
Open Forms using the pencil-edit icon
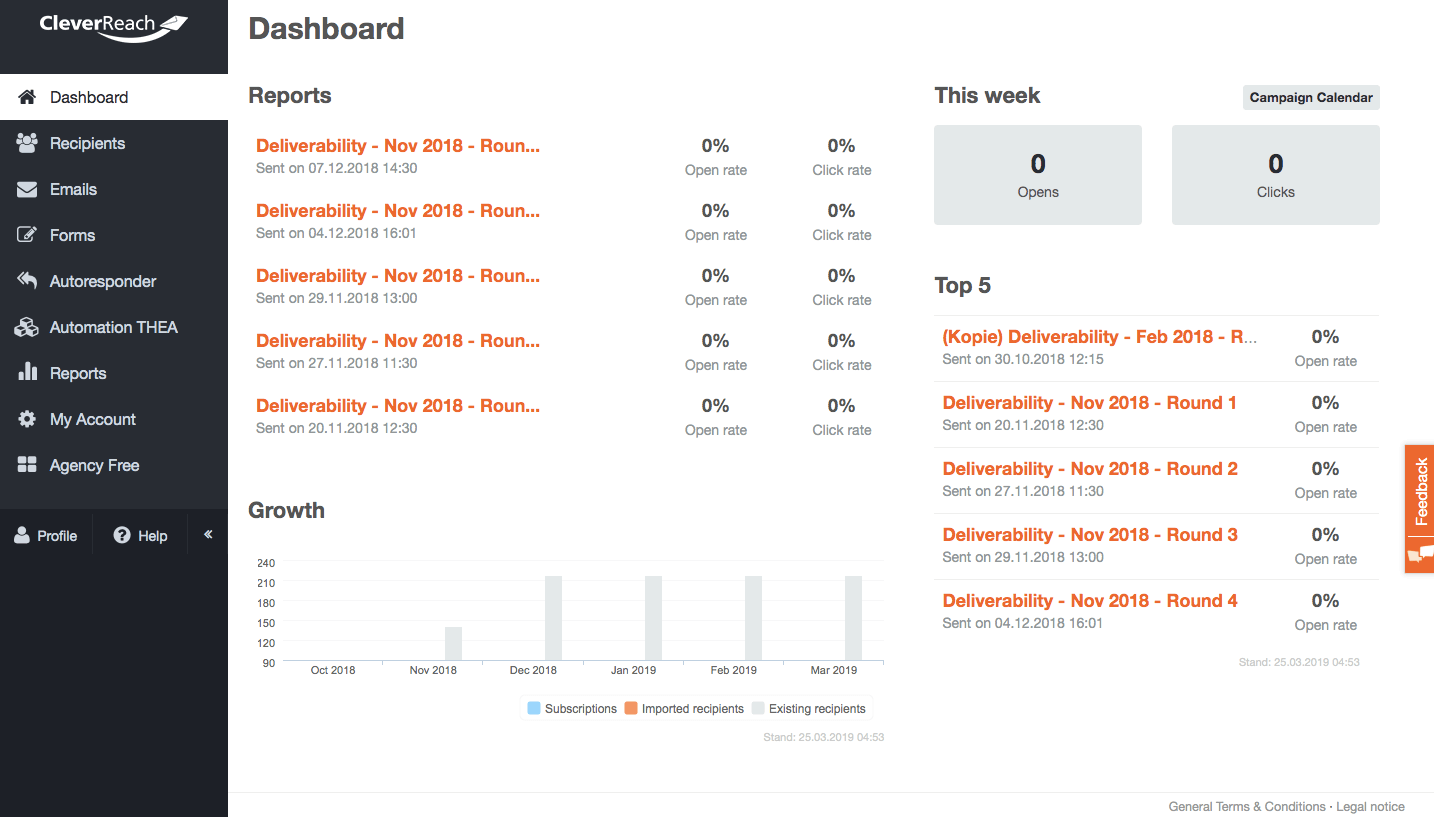pyautogui.click(x=27, y=235)
